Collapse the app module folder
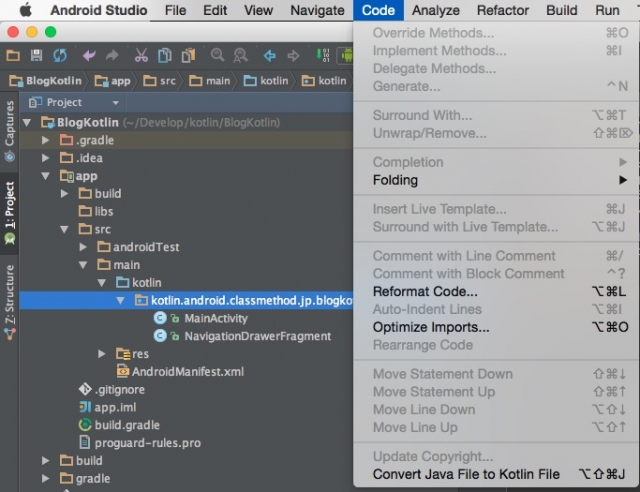Screen dimensions: 640x492 coord(46,176)
